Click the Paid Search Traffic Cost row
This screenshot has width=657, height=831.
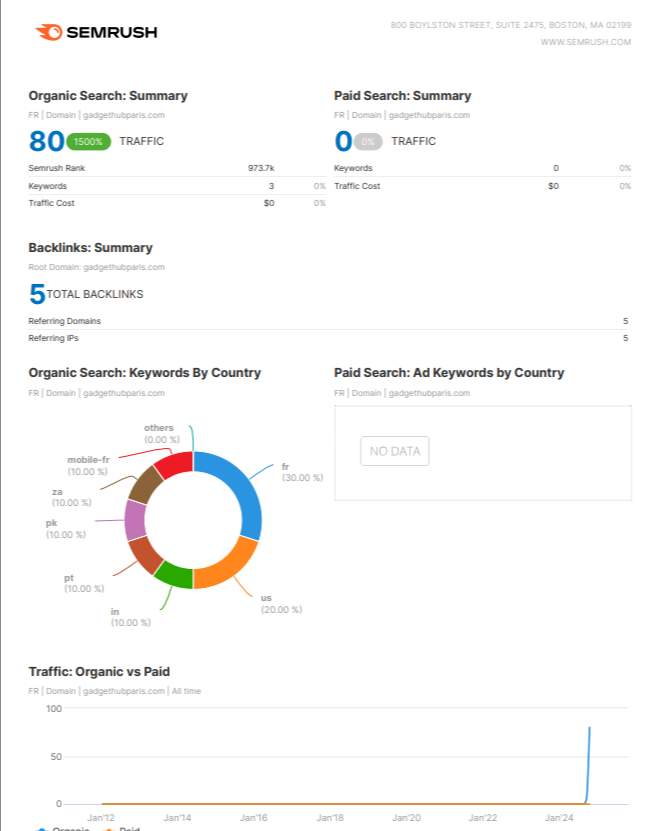coord(482,186)
